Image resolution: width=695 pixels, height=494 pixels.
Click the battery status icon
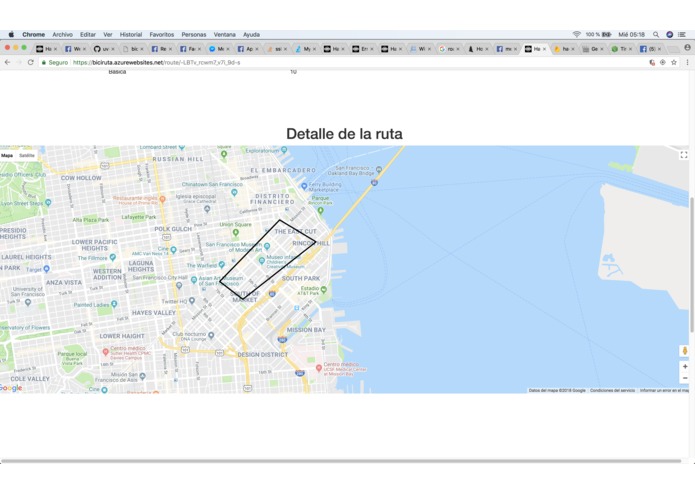click(606, 35)
